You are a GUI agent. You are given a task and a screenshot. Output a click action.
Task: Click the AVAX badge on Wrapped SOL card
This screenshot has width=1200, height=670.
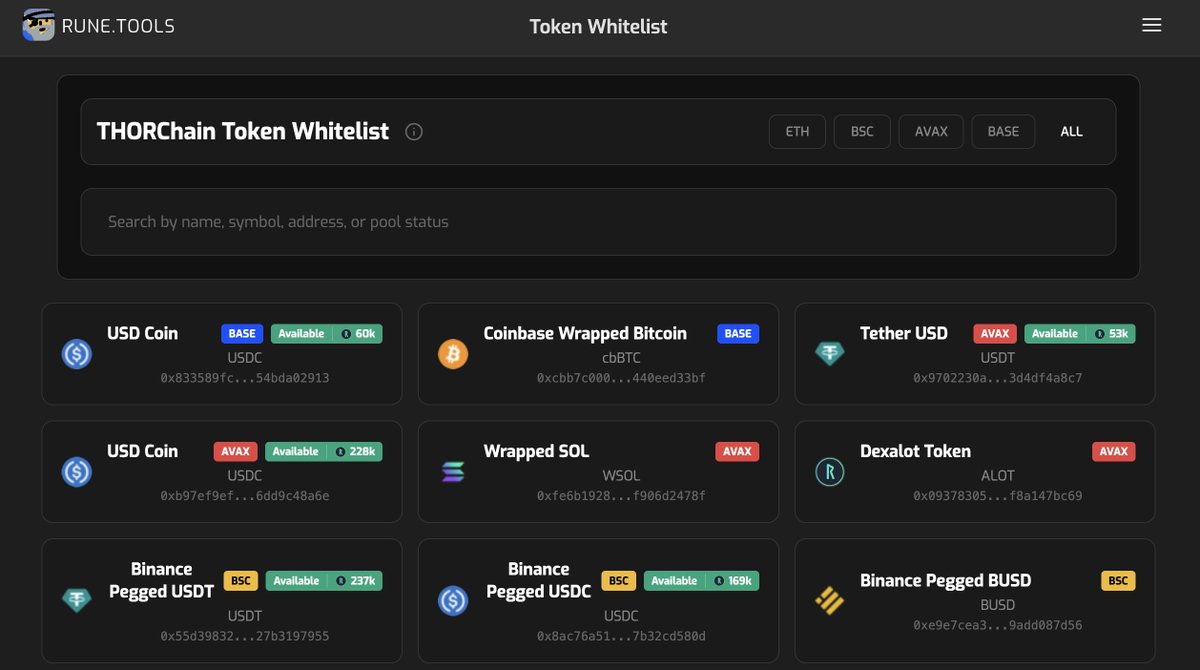737,452
